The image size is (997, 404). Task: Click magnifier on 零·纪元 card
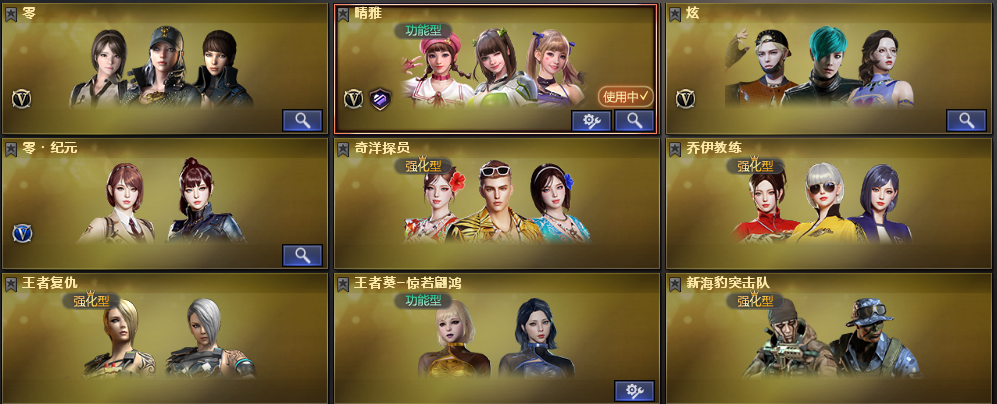pos(302,255)
